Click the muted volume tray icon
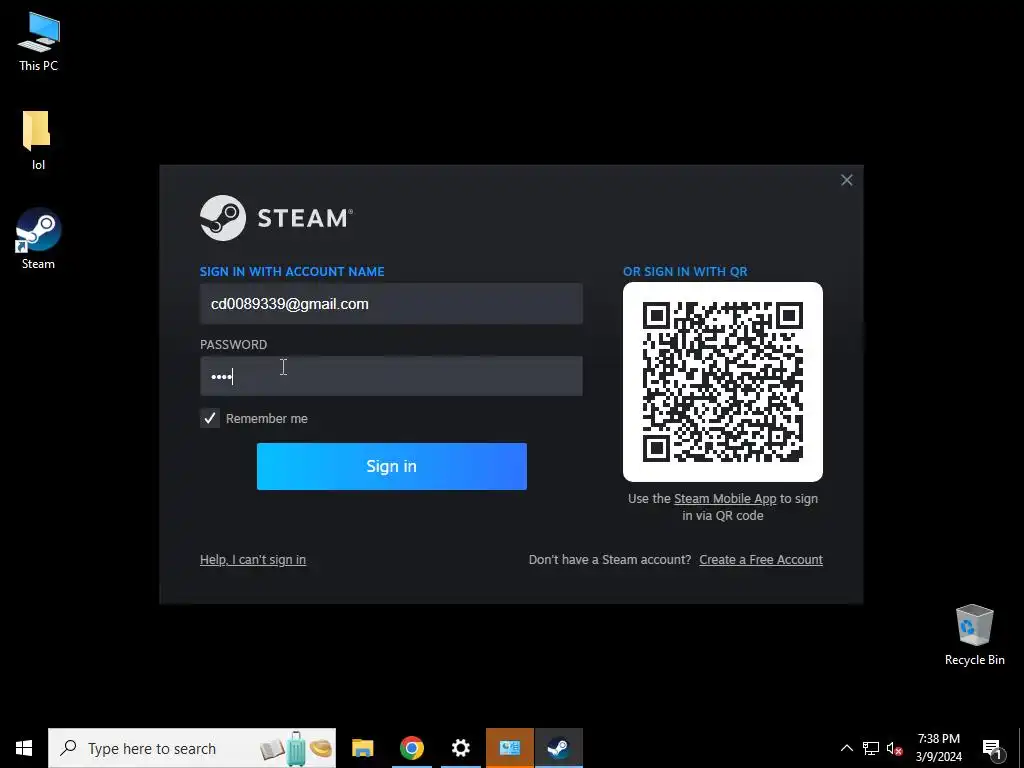 tap(894, 748)
